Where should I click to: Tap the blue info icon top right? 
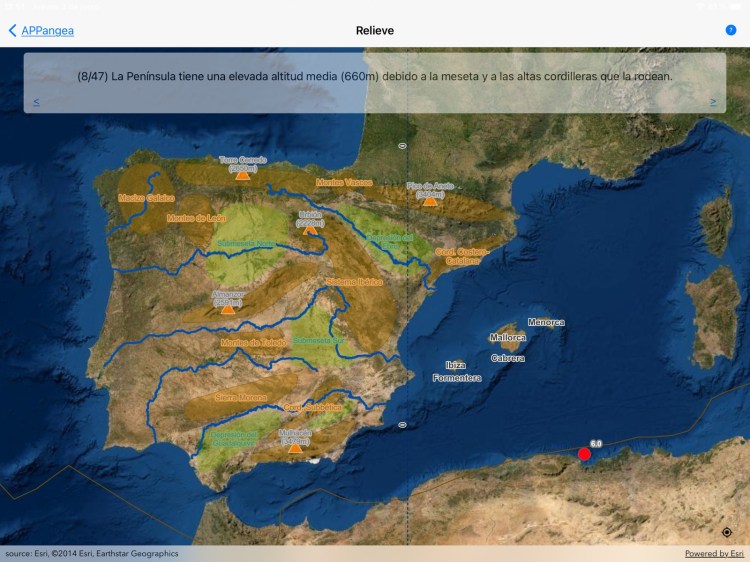coord(730,31)
